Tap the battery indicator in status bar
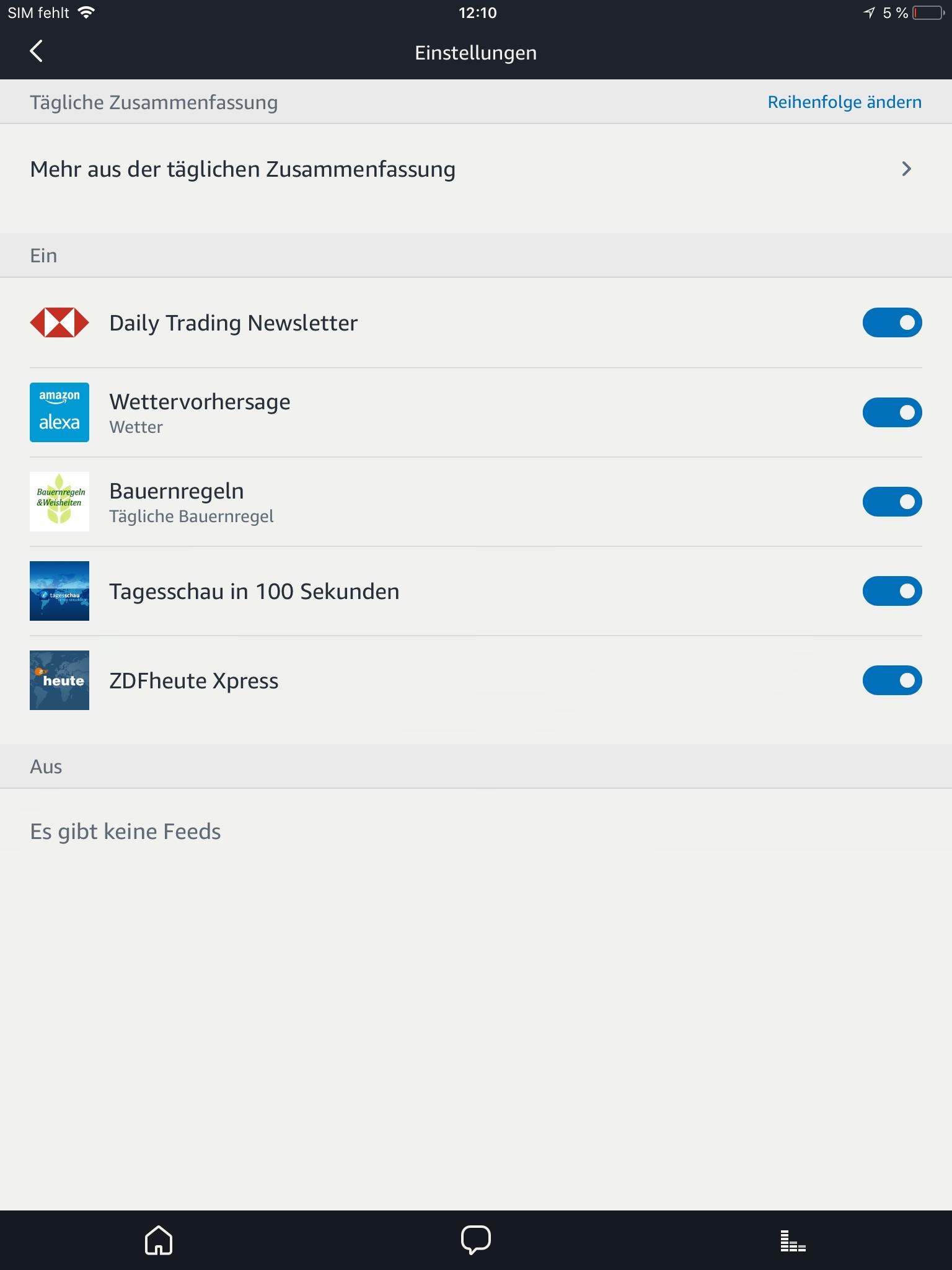The width and height of the screenshot is (952, 1270). 928,12
